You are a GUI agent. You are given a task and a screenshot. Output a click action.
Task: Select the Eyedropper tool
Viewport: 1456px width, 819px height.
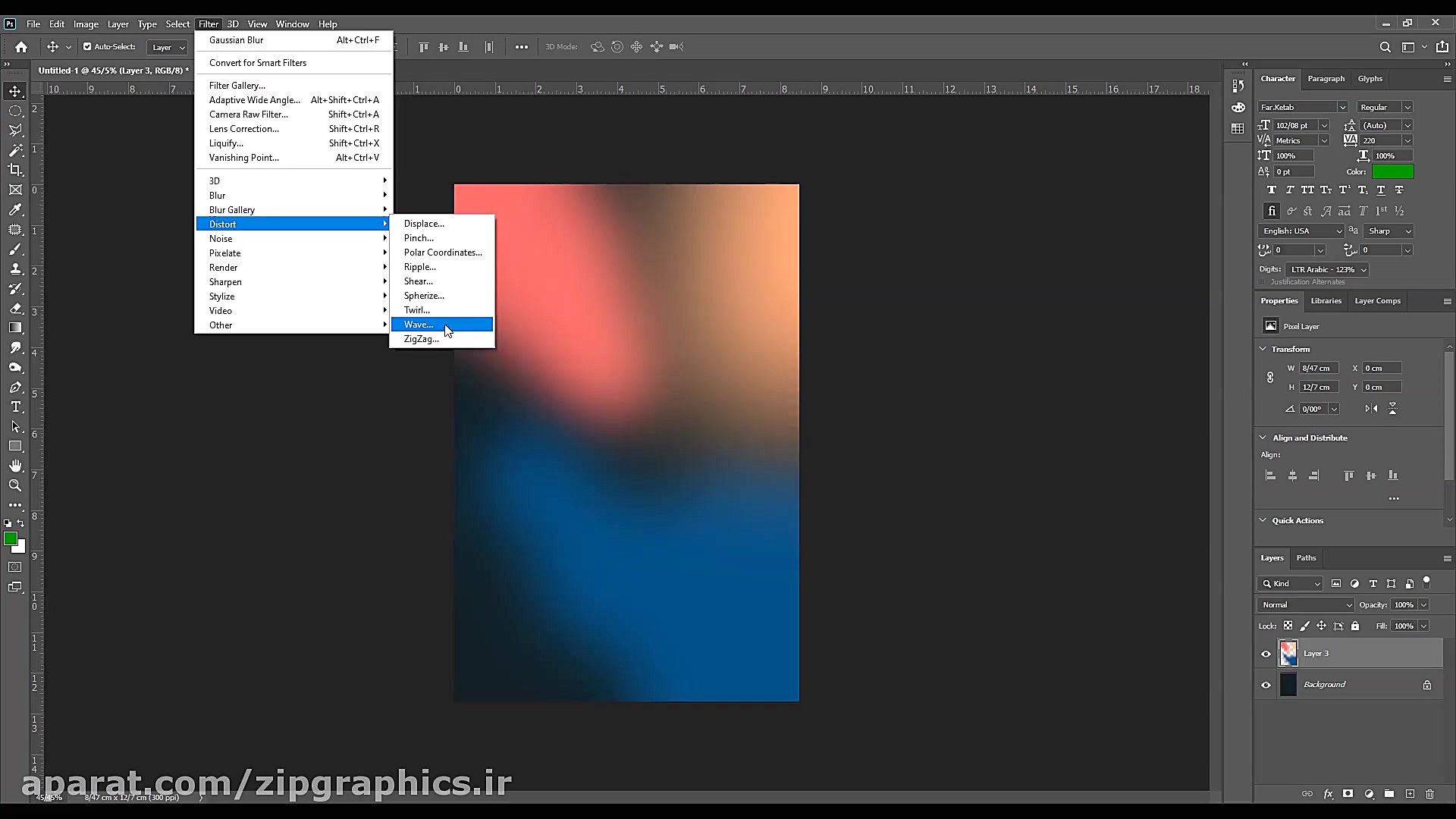point(15,210)
